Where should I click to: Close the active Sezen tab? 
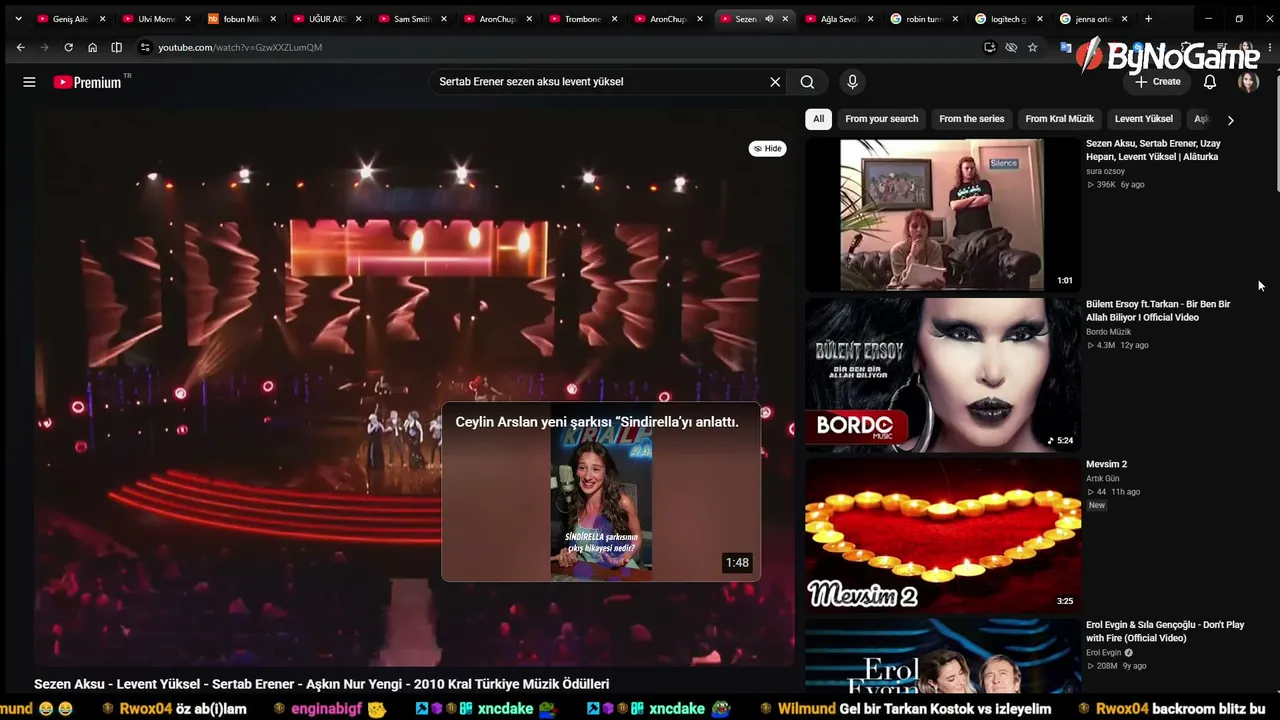(x=785, y=19)
